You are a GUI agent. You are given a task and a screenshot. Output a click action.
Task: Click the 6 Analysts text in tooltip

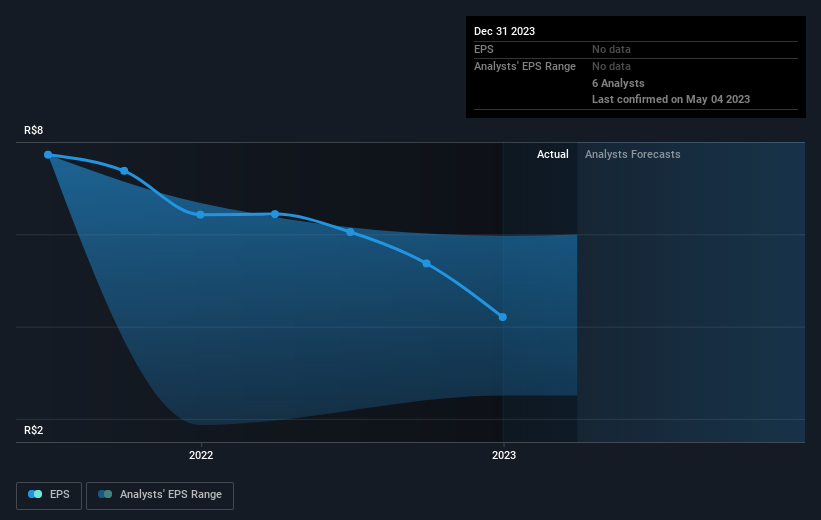618,83
